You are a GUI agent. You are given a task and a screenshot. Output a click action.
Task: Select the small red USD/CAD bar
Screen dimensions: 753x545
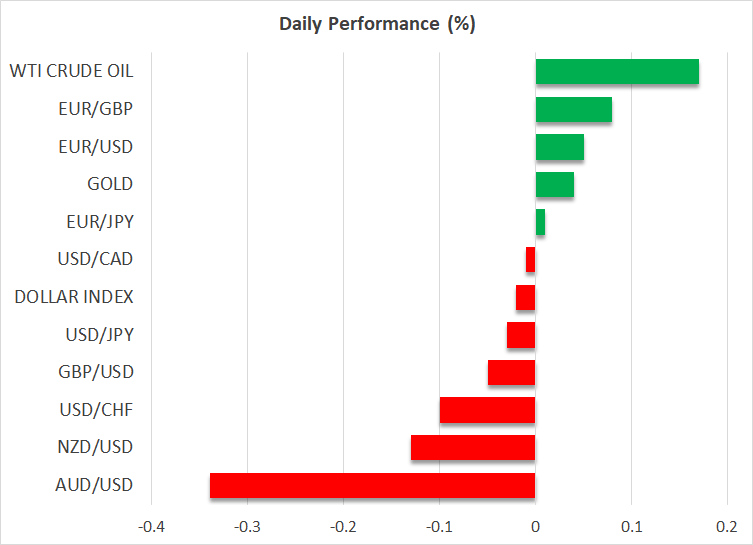[x=531, y=260]
